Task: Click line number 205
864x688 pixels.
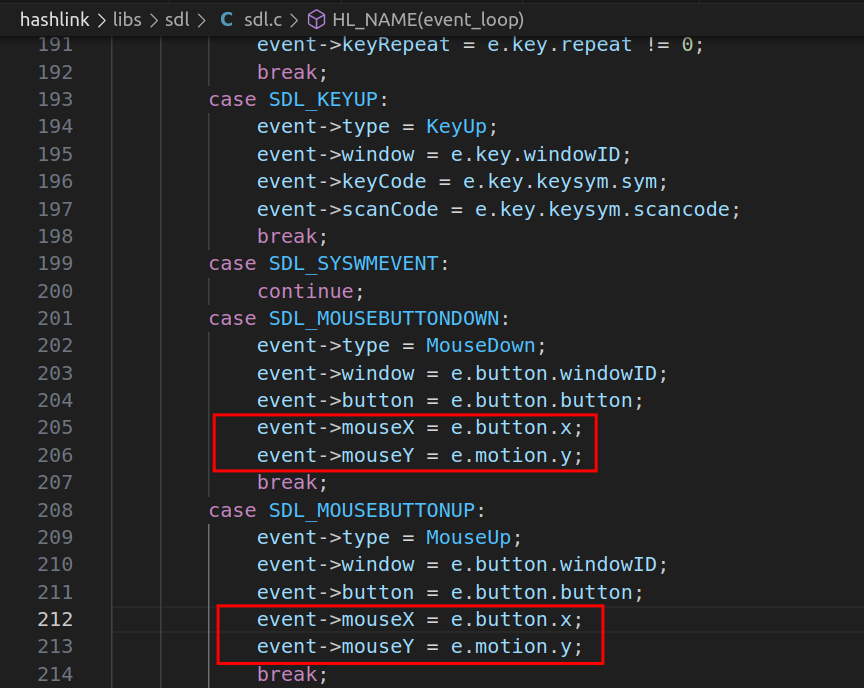Action: (55, 428)
